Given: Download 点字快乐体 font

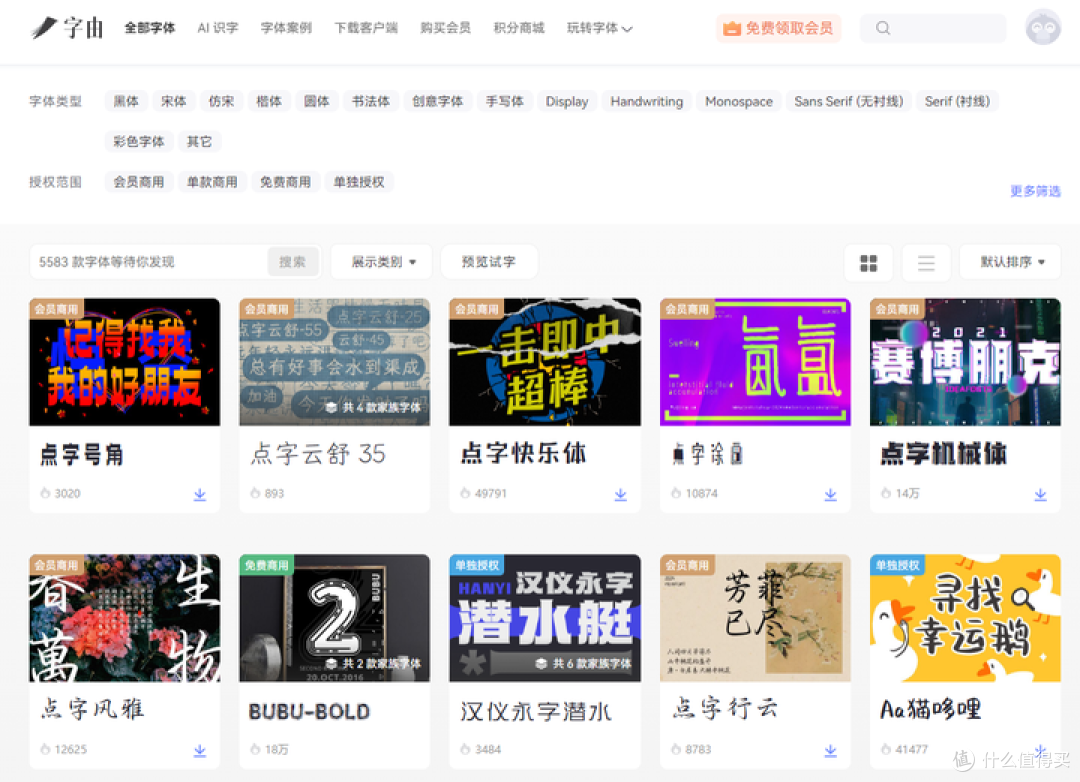Looking at the screenshot, I should pyautogui.click(x=621, y=494).
